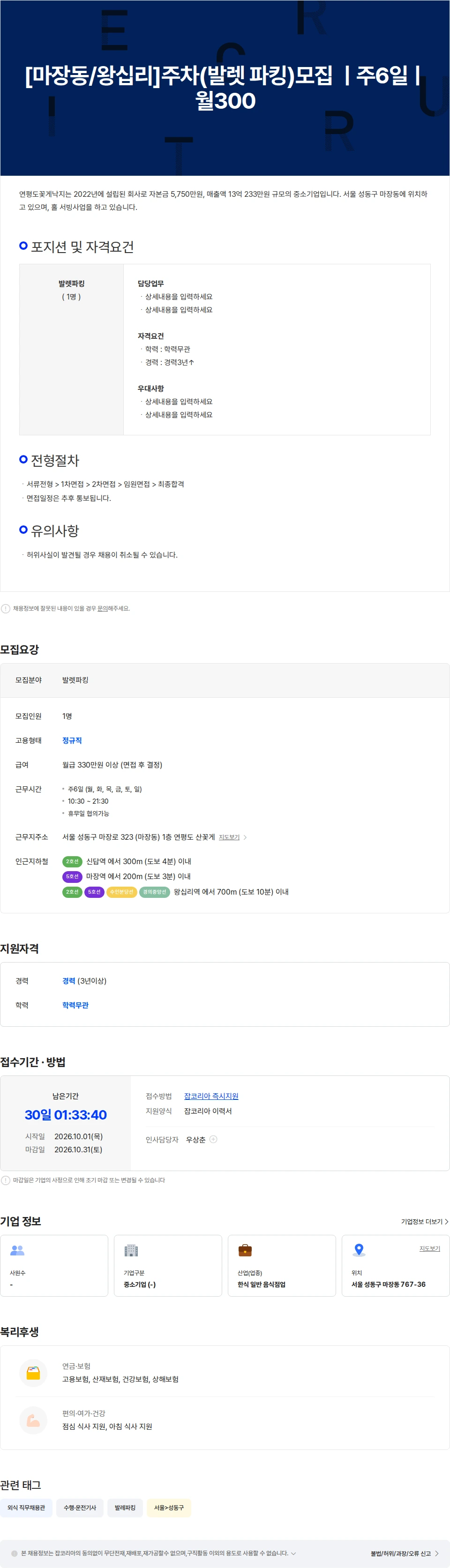Select the 외식 직무채용관 tag
This screenshot has height=1568, width=450.
pos(26,1508)
